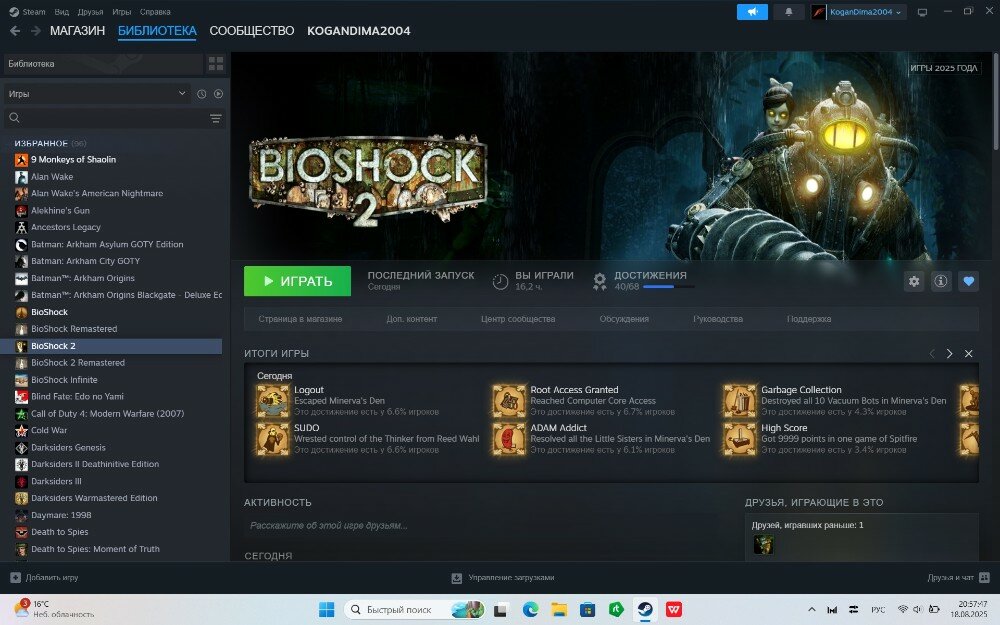
Task: Show hidden tray icons chevron
Action: (811, 610)
